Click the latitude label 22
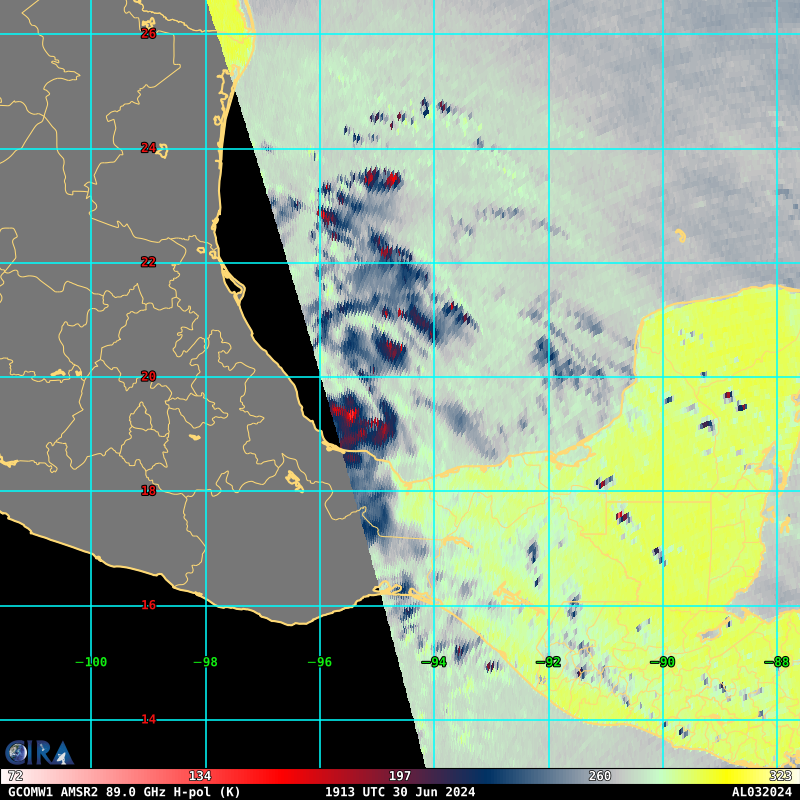 (x=148, y=262)
